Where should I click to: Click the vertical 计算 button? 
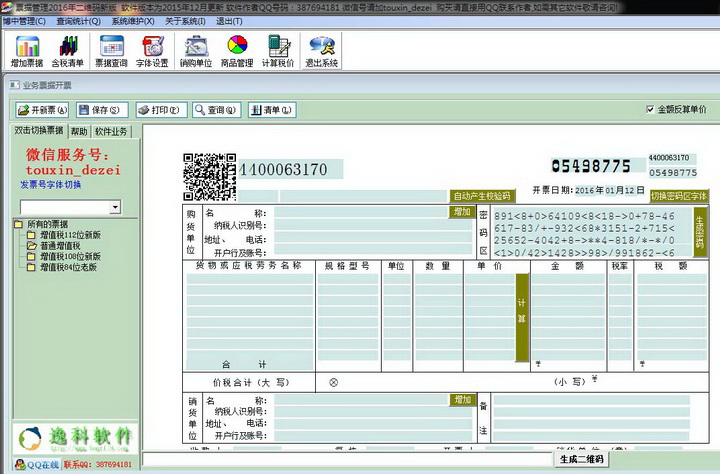522,317
